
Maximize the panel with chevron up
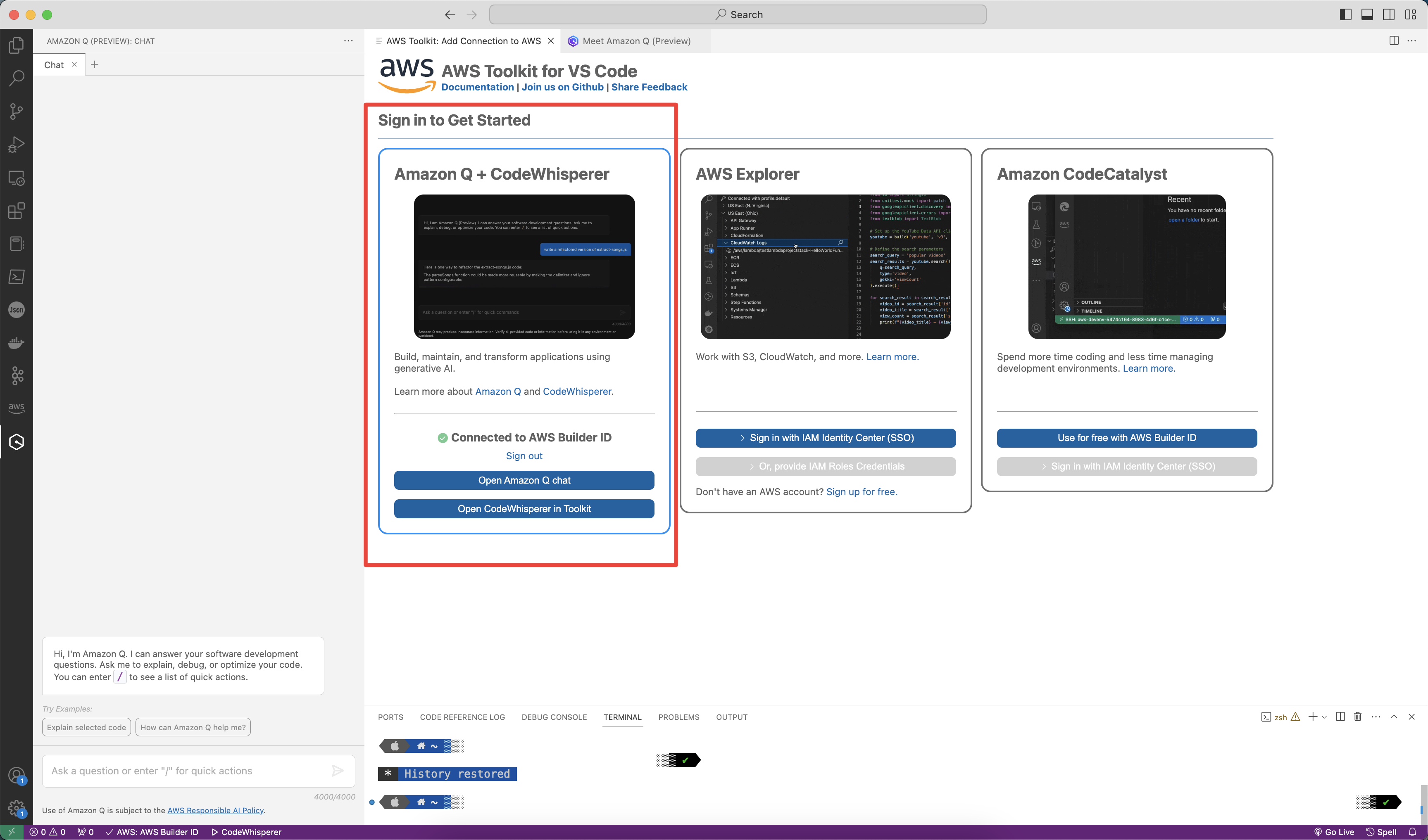coord(1393,717)
